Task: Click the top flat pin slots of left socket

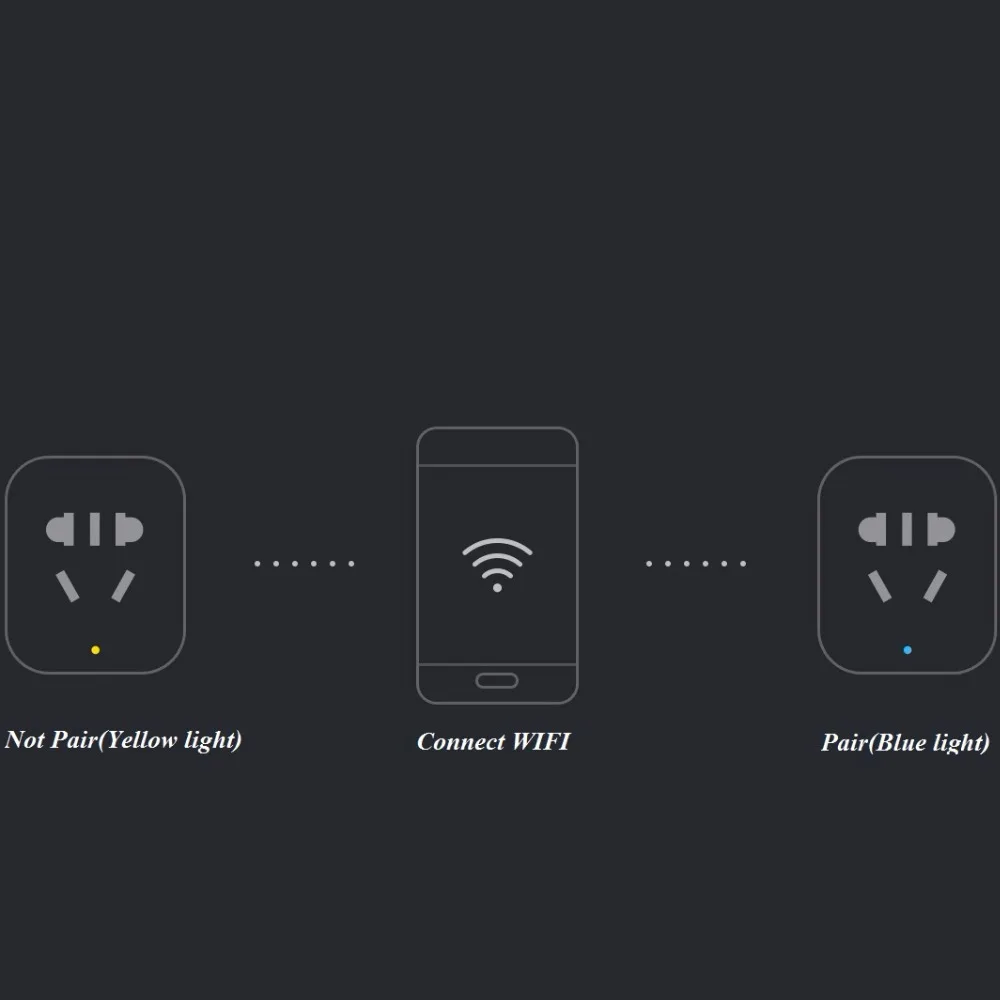Action: coord(94,529)
